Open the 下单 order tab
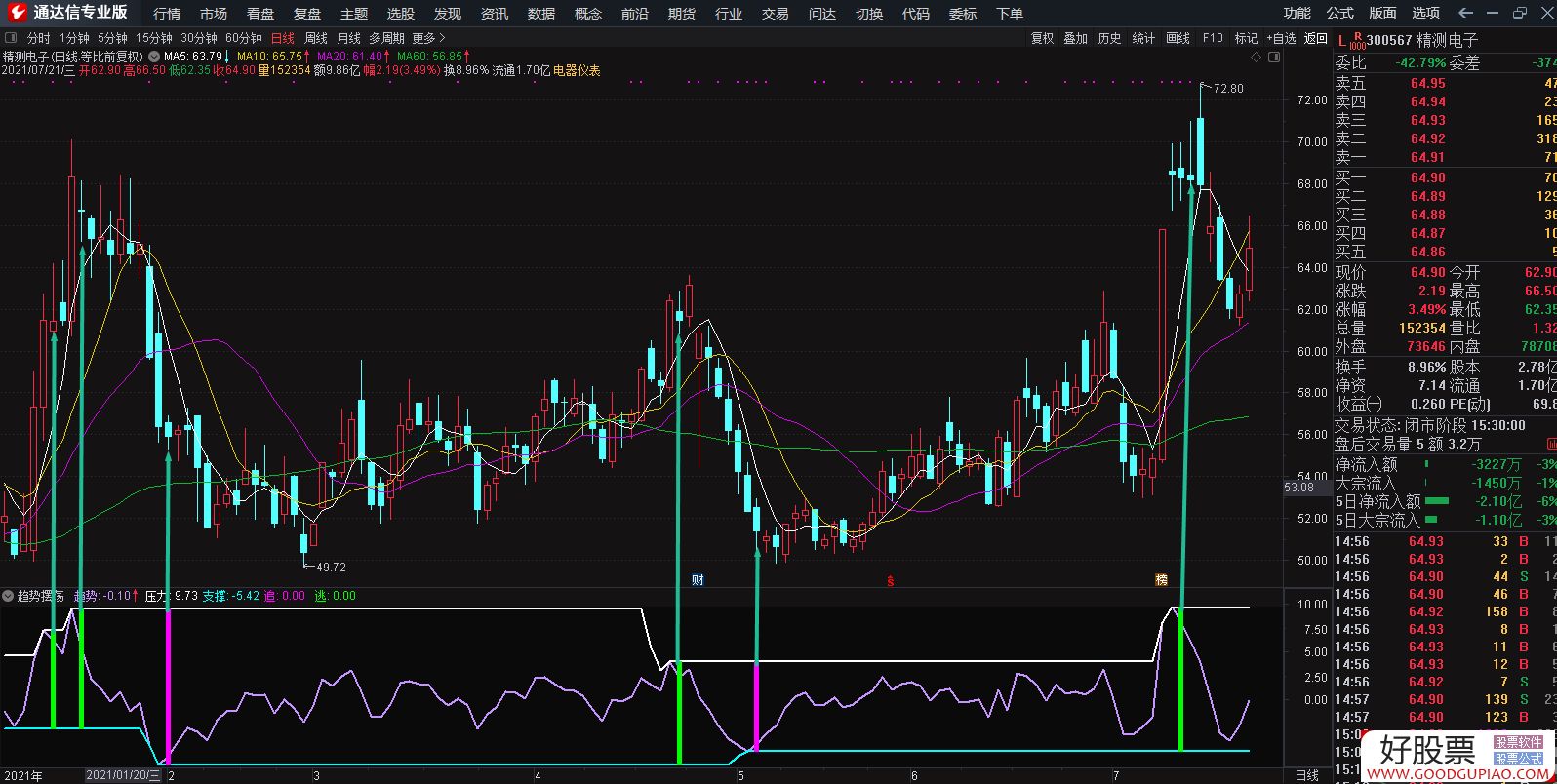 click(1010, 14)
